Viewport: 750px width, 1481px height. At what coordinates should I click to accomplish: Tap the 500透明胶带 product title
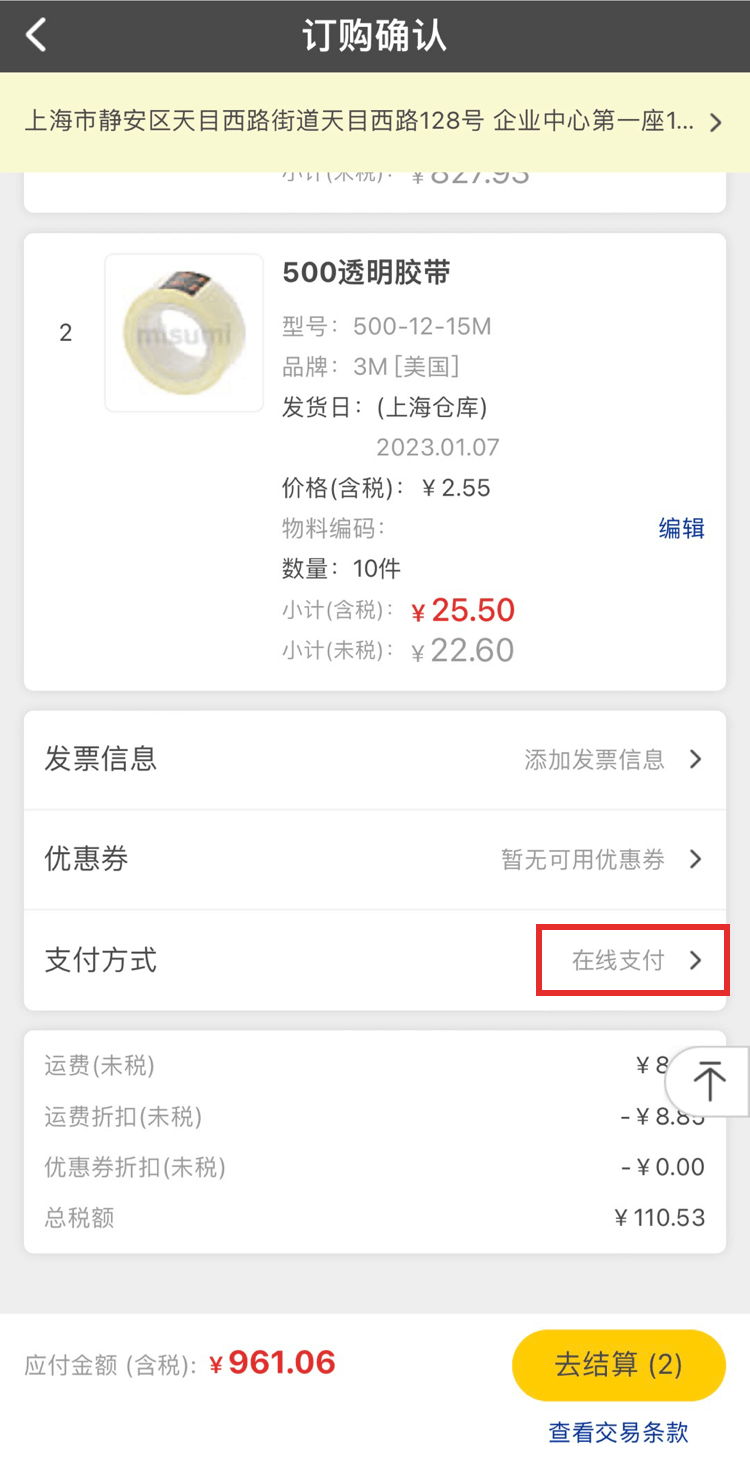(x=366, y=273)
